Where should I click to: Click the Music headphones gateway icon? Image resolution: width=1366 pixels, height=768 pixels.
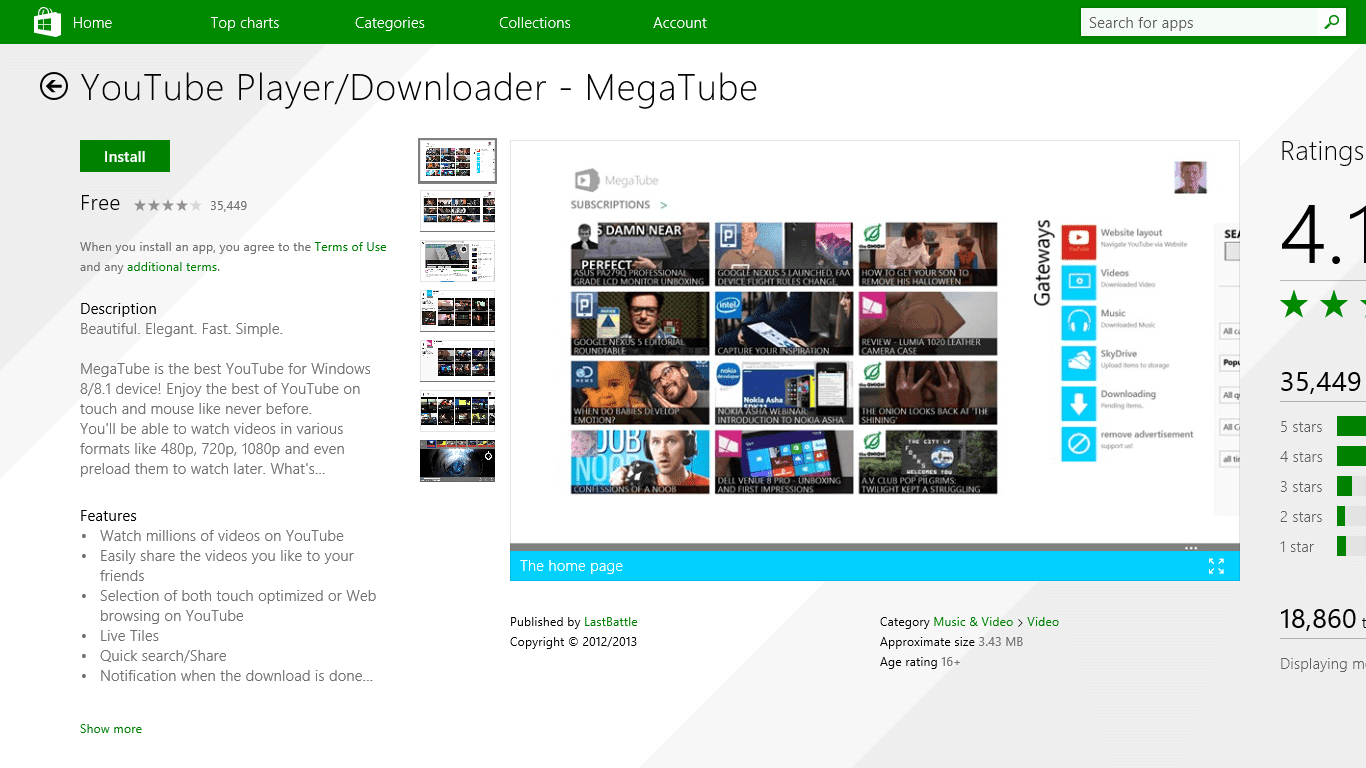tap(1079, 322)
